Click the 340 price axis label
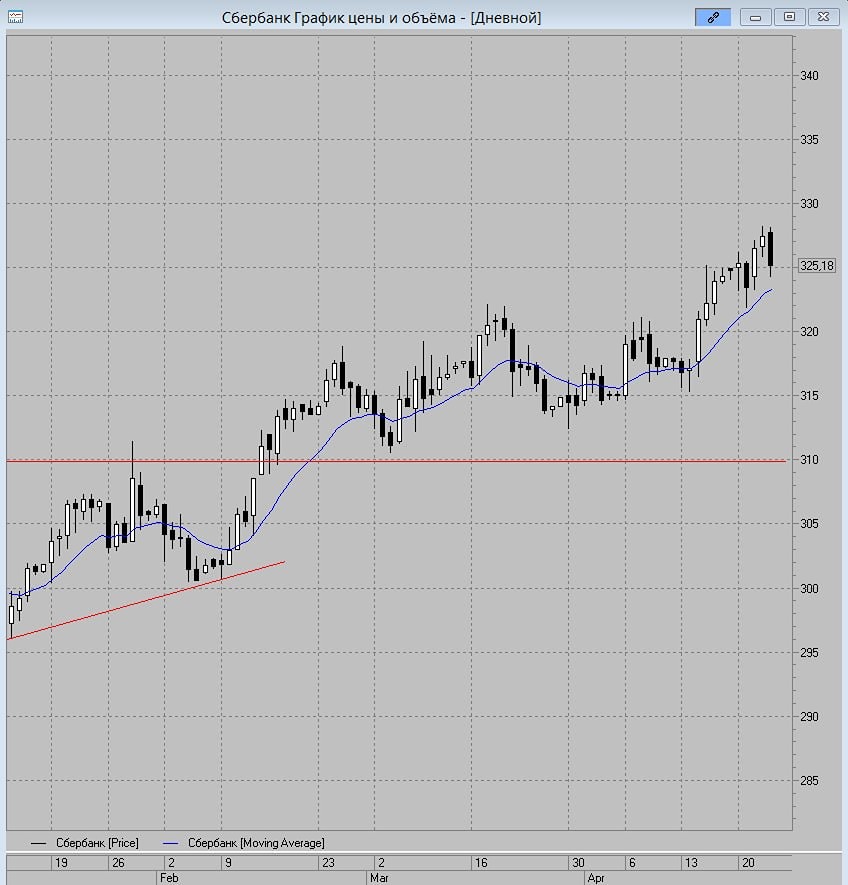 tap(809, 75)
